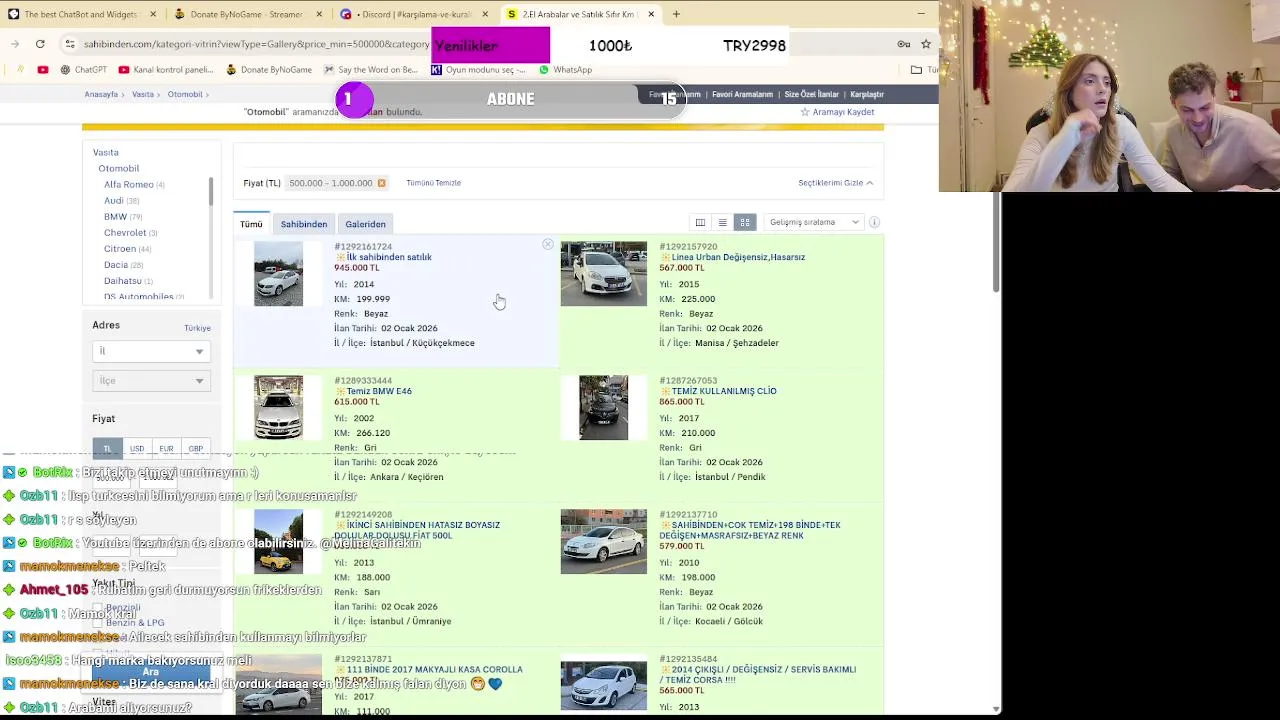
Task: Close the Discord browser tab
Action: [x=486, y=14]
